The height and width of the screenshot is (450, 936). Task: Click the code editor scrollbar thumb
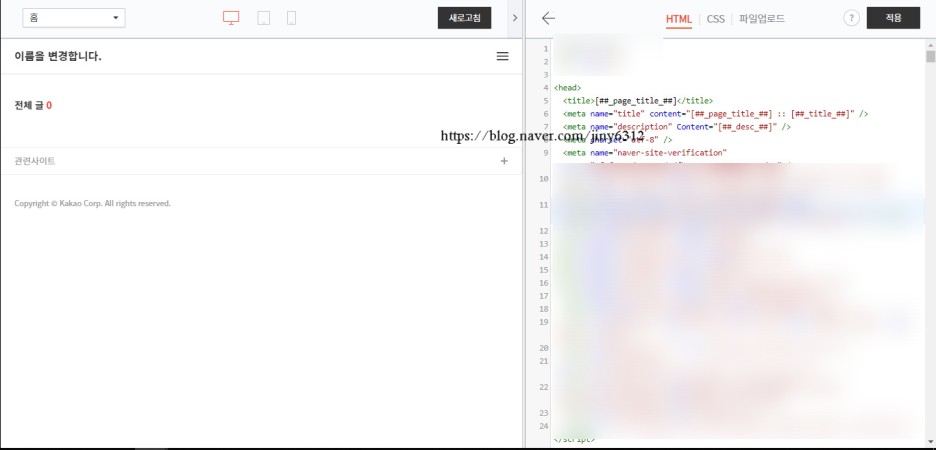point(930,57)
